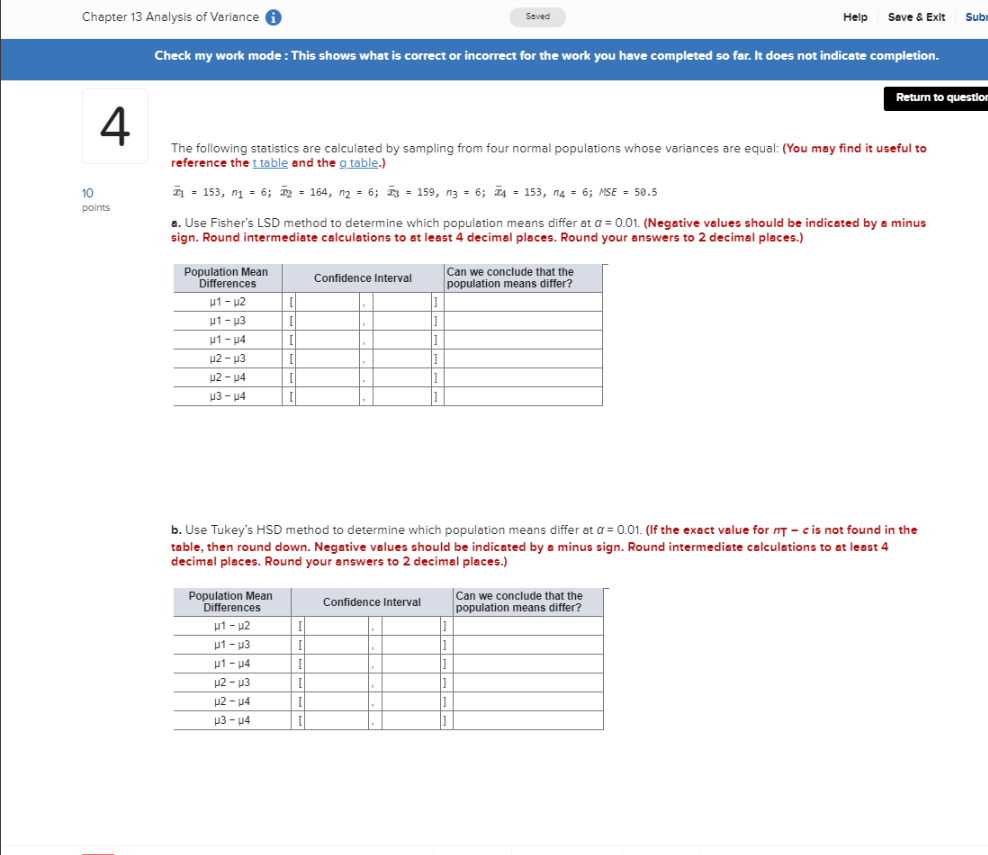Click Save & Exit
The image size is (988, 855).
tap(916, 18)
